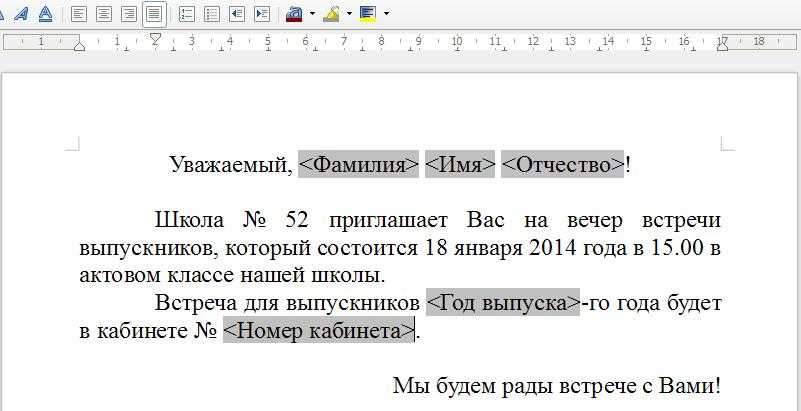This screenshot has height=411, width=801.
Task: Apply the yellow paragraph background color
Action: 368,14
